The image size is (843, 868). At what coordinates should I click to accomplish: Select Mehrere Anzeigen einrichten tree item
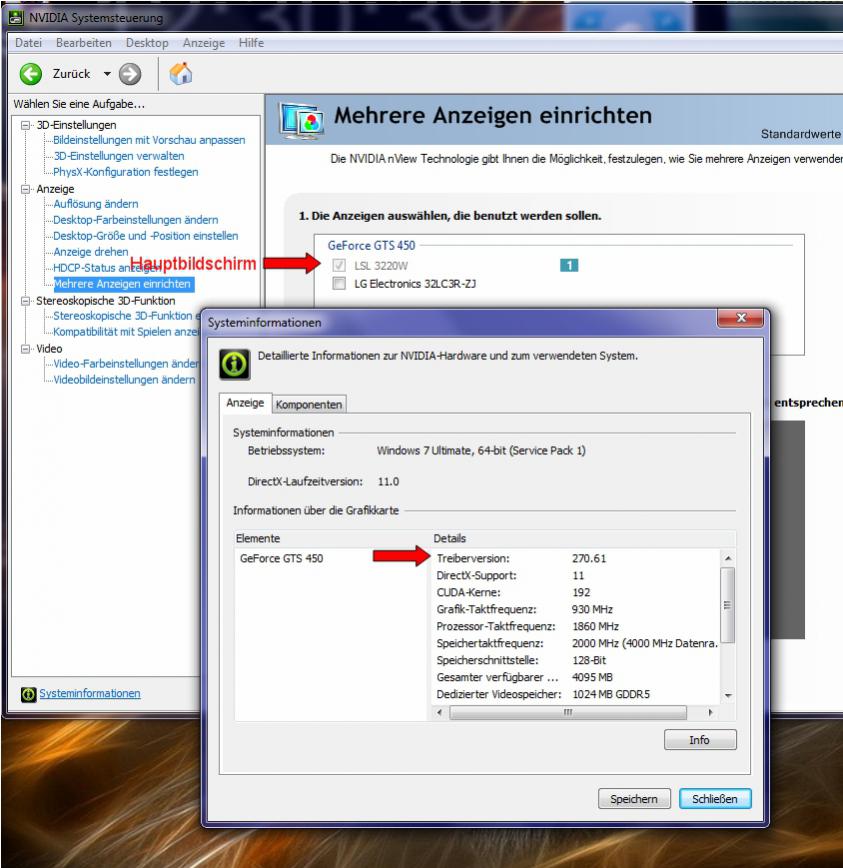pos(123,284)
